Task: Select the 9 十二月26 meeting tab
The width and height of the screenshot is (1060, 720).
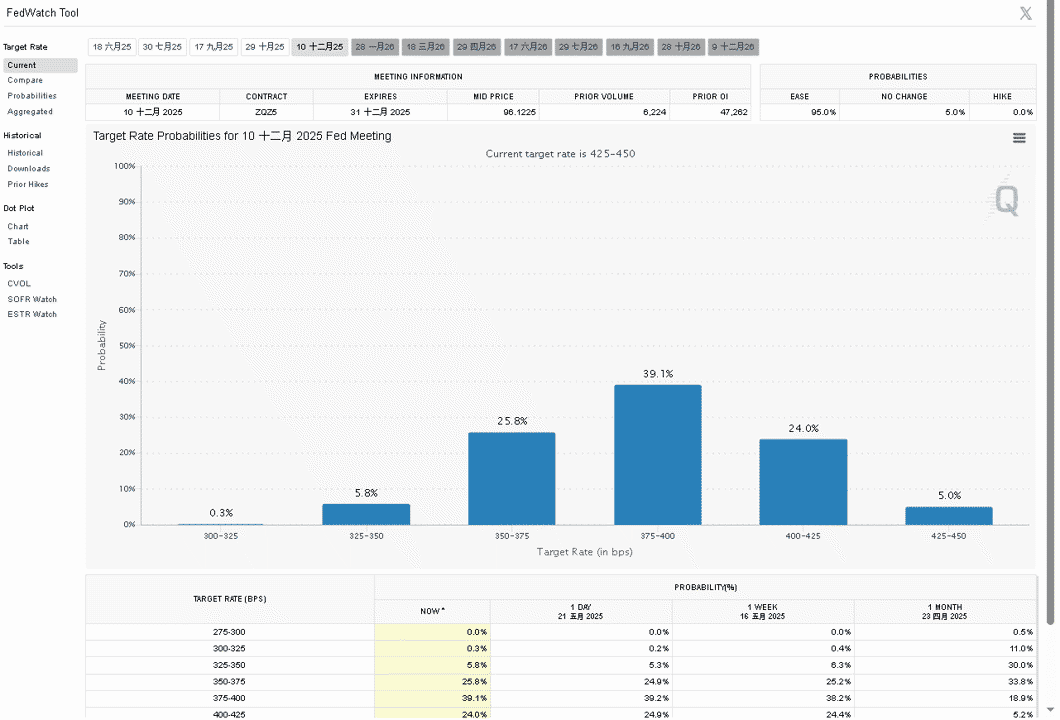Action: coord(733,47)
